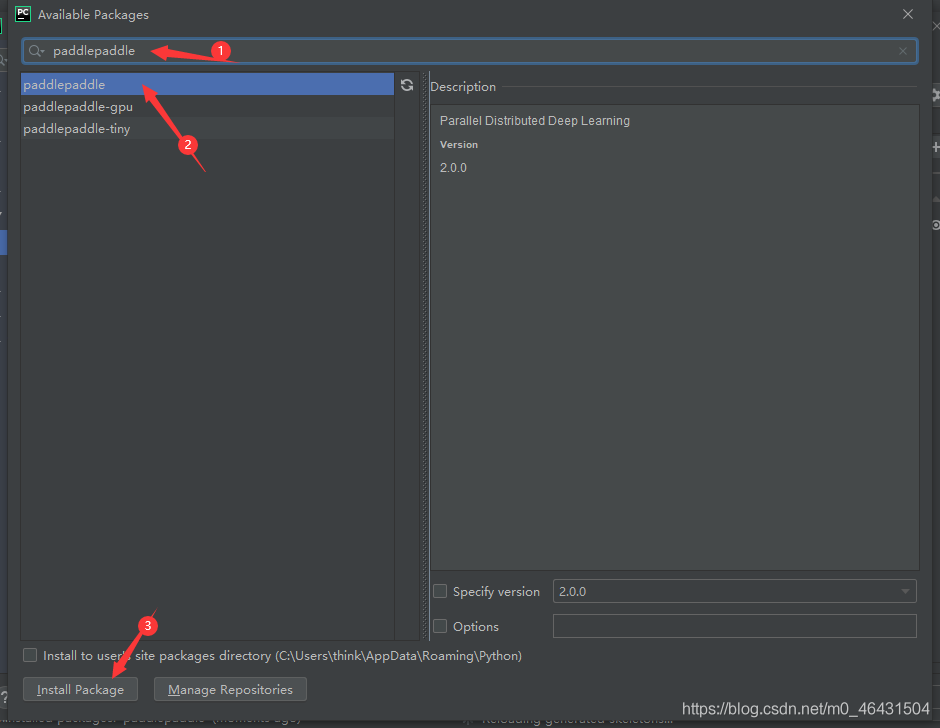Click the gear icon behind the dialog
The height and width of the screenshot is (728, 940).
(x=935, y=225)
